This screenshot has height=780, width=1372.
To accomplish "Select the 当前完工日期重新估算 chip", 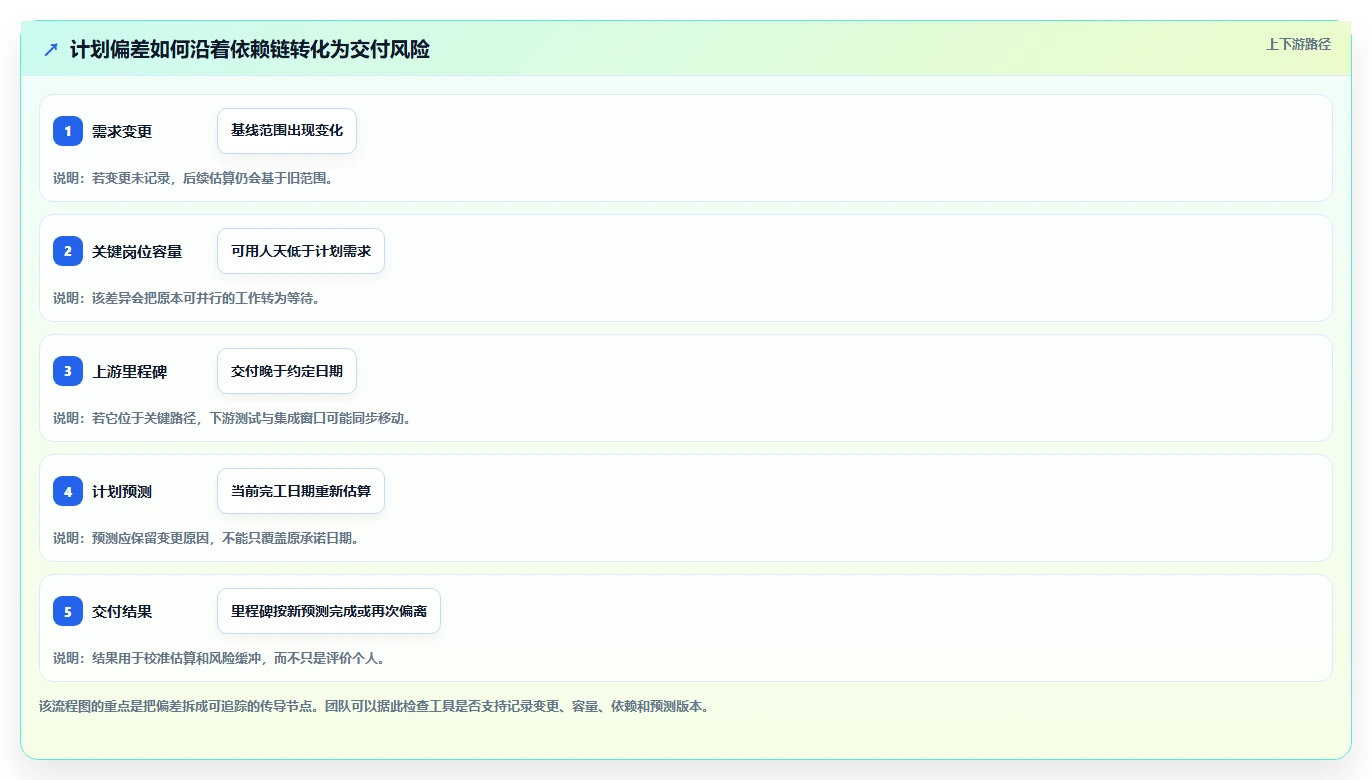I will (301, 491).
